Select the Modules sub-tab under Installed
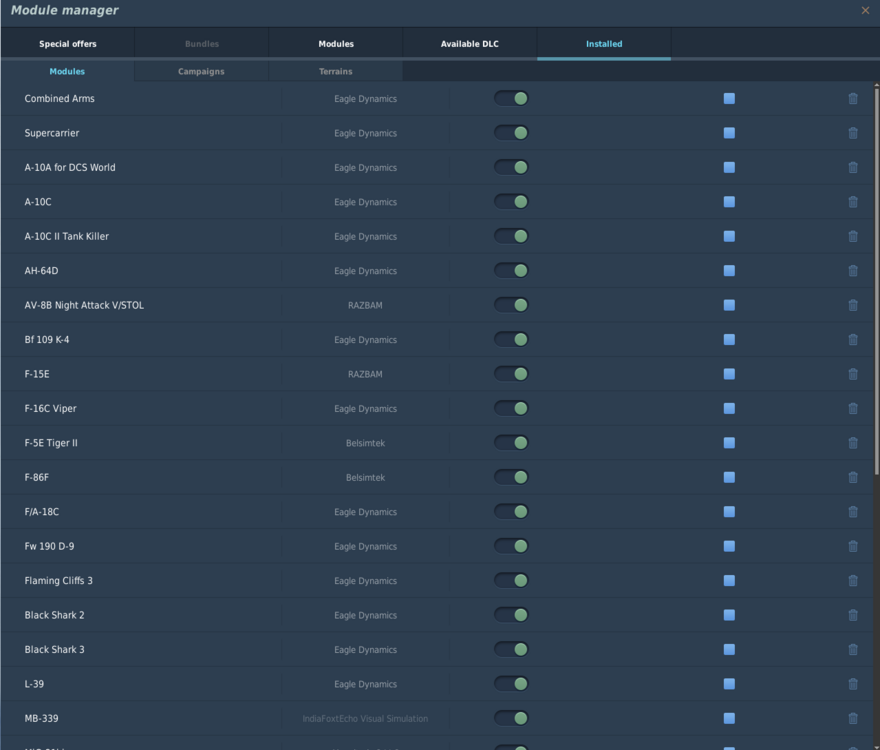This screenshot has width=880, height=750. pos(67,71)
